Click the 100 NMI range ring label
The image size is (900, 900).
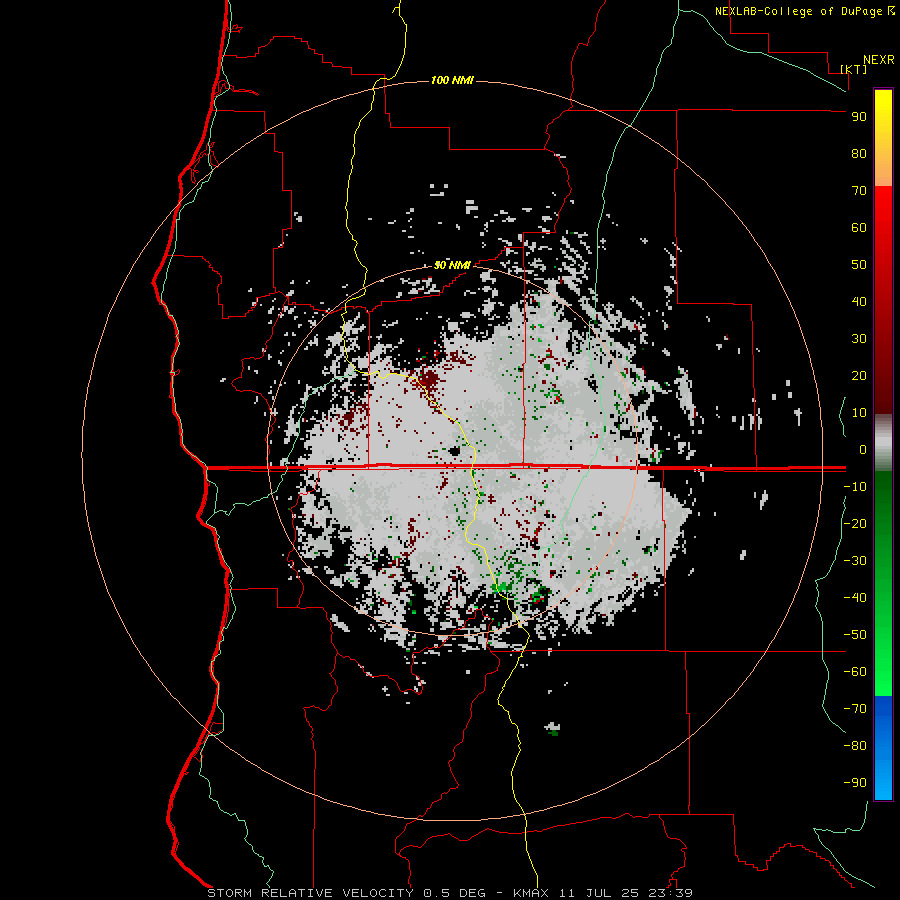tap(452, 80)
